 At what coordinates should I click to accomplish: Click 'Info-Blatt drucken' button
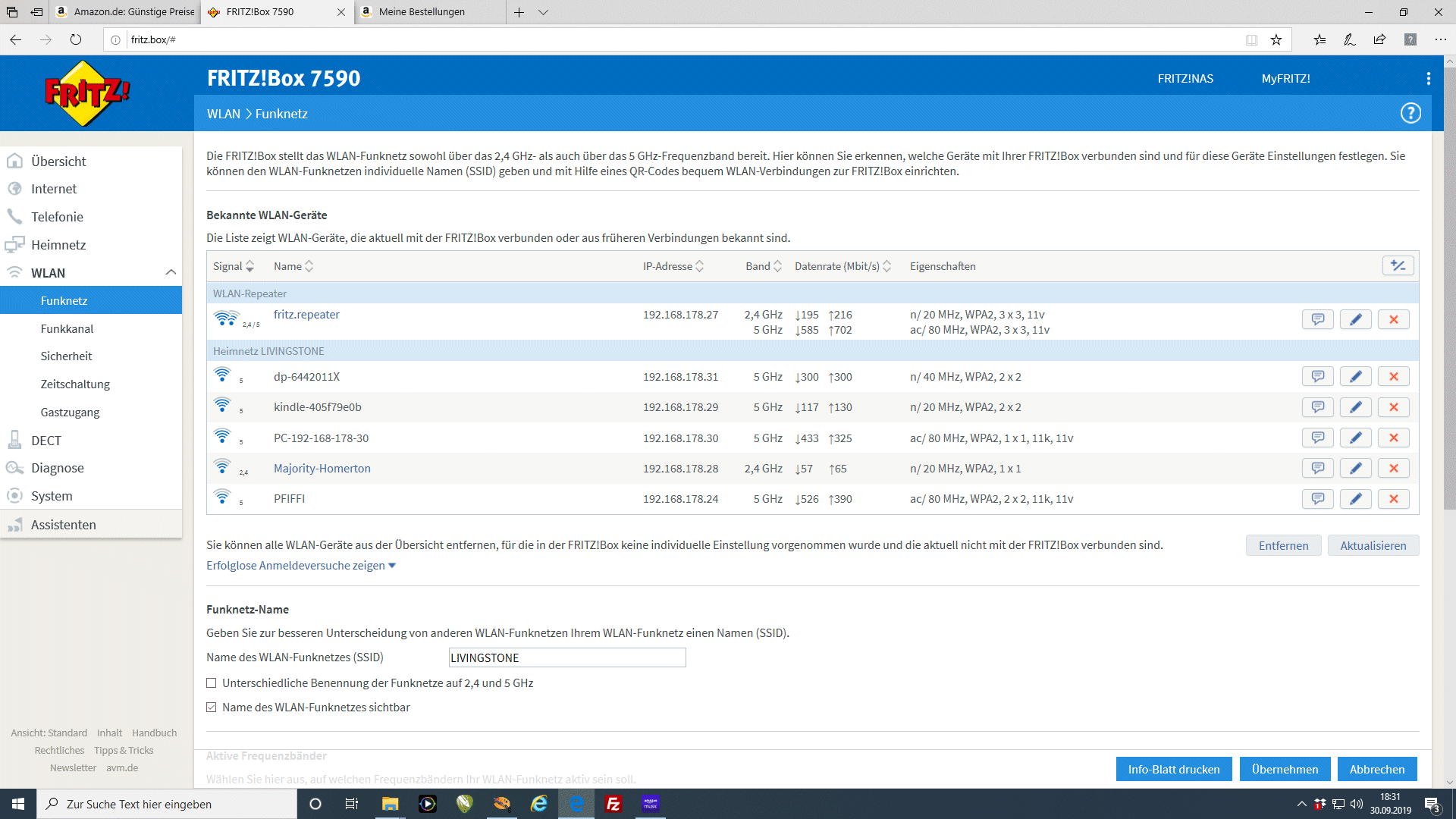point(1174,769)
